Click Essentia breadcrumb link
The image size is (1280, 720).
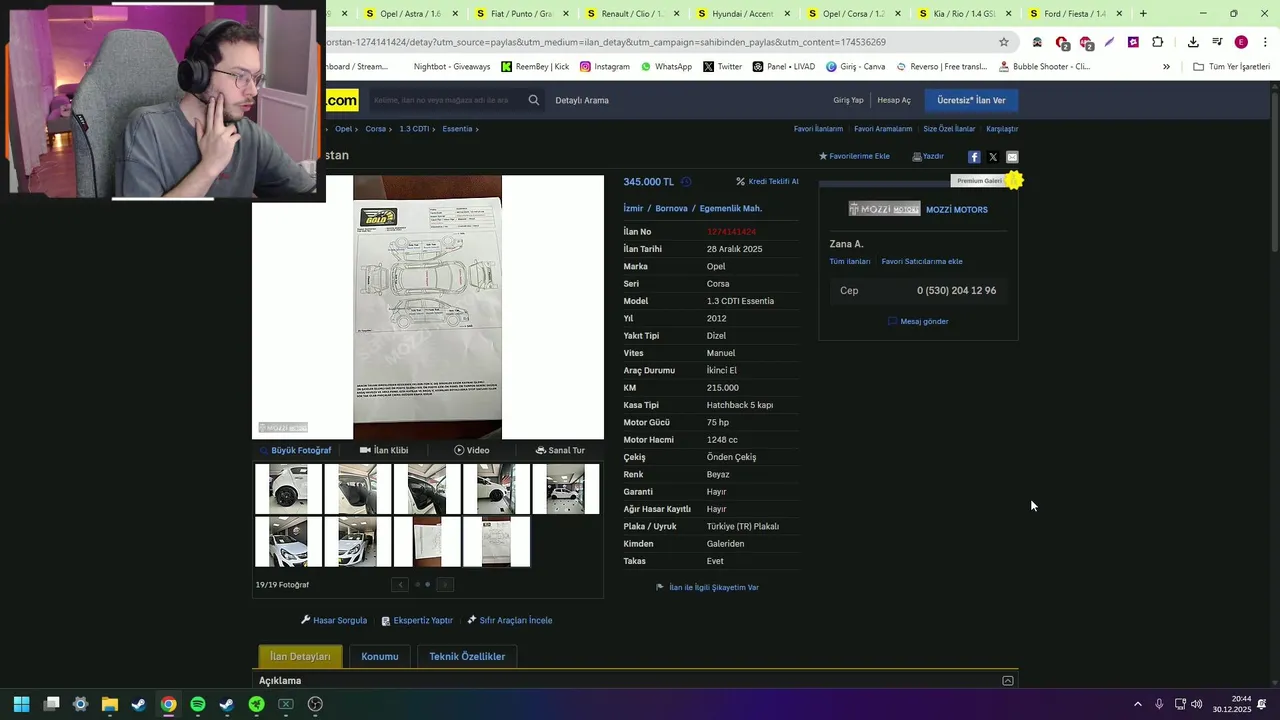pyautogui.click(x=457, y=129)
